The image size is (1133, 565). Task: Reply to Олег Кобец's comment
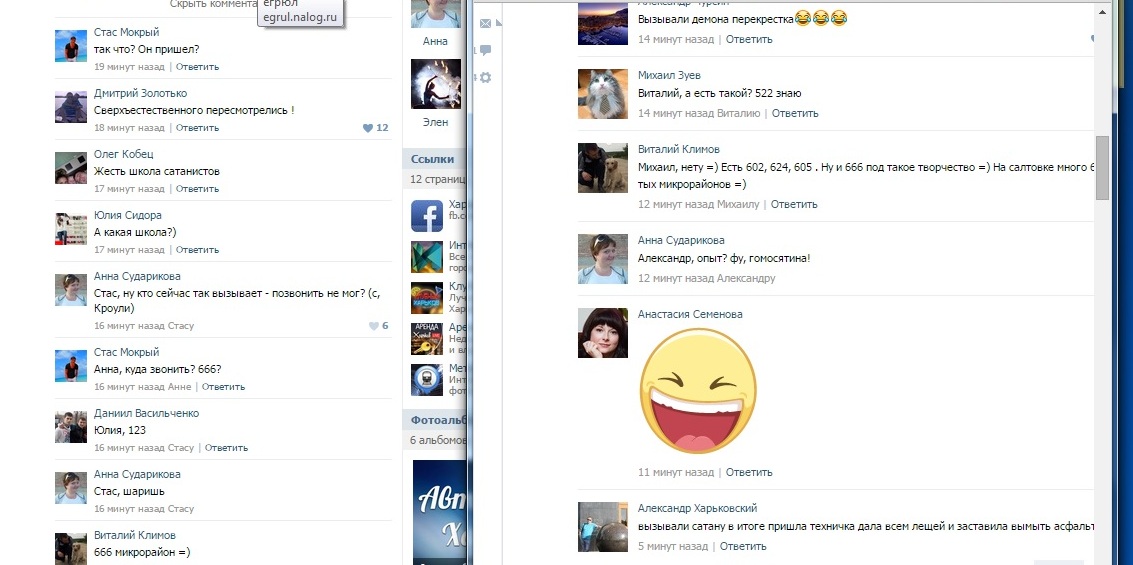coord(197,189)
